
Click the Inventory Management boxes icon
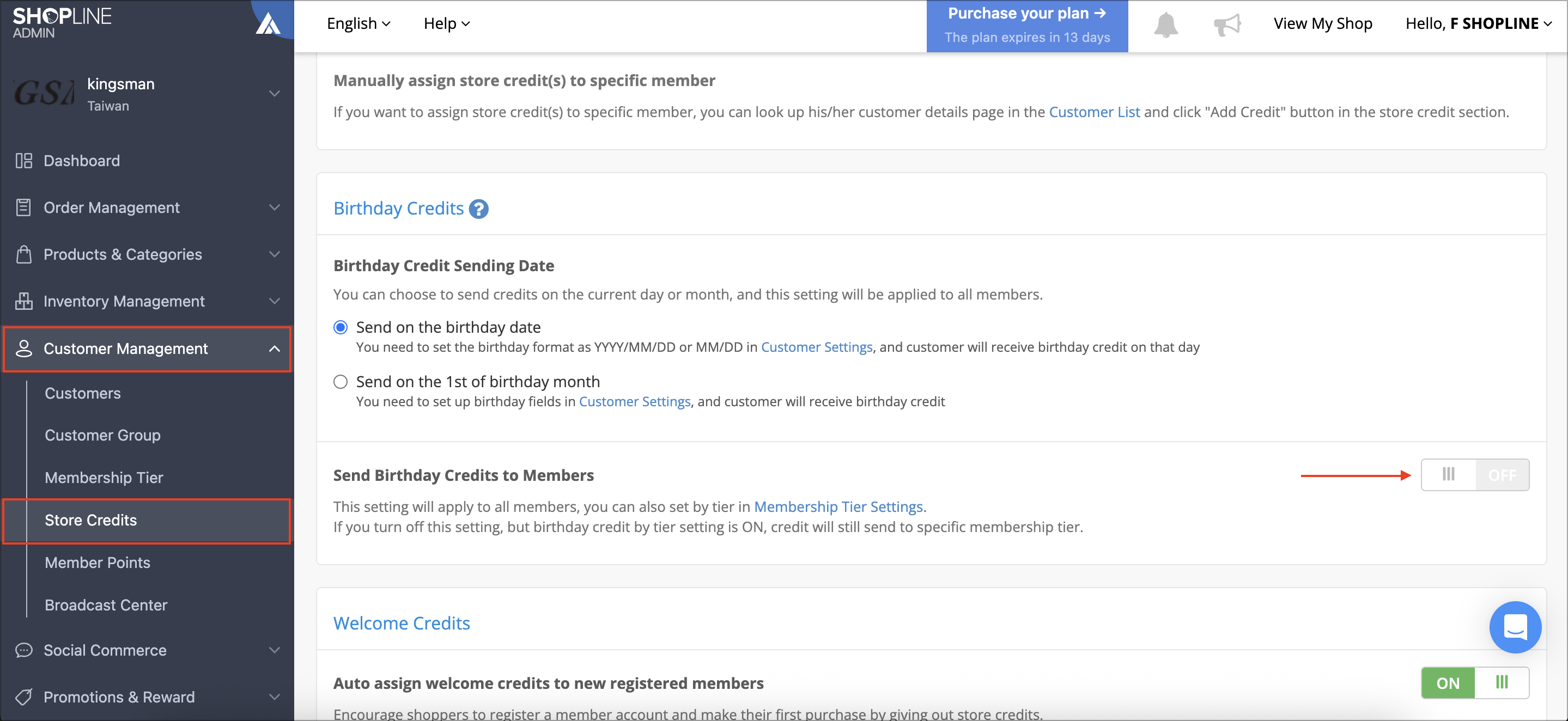coord(24,301)
